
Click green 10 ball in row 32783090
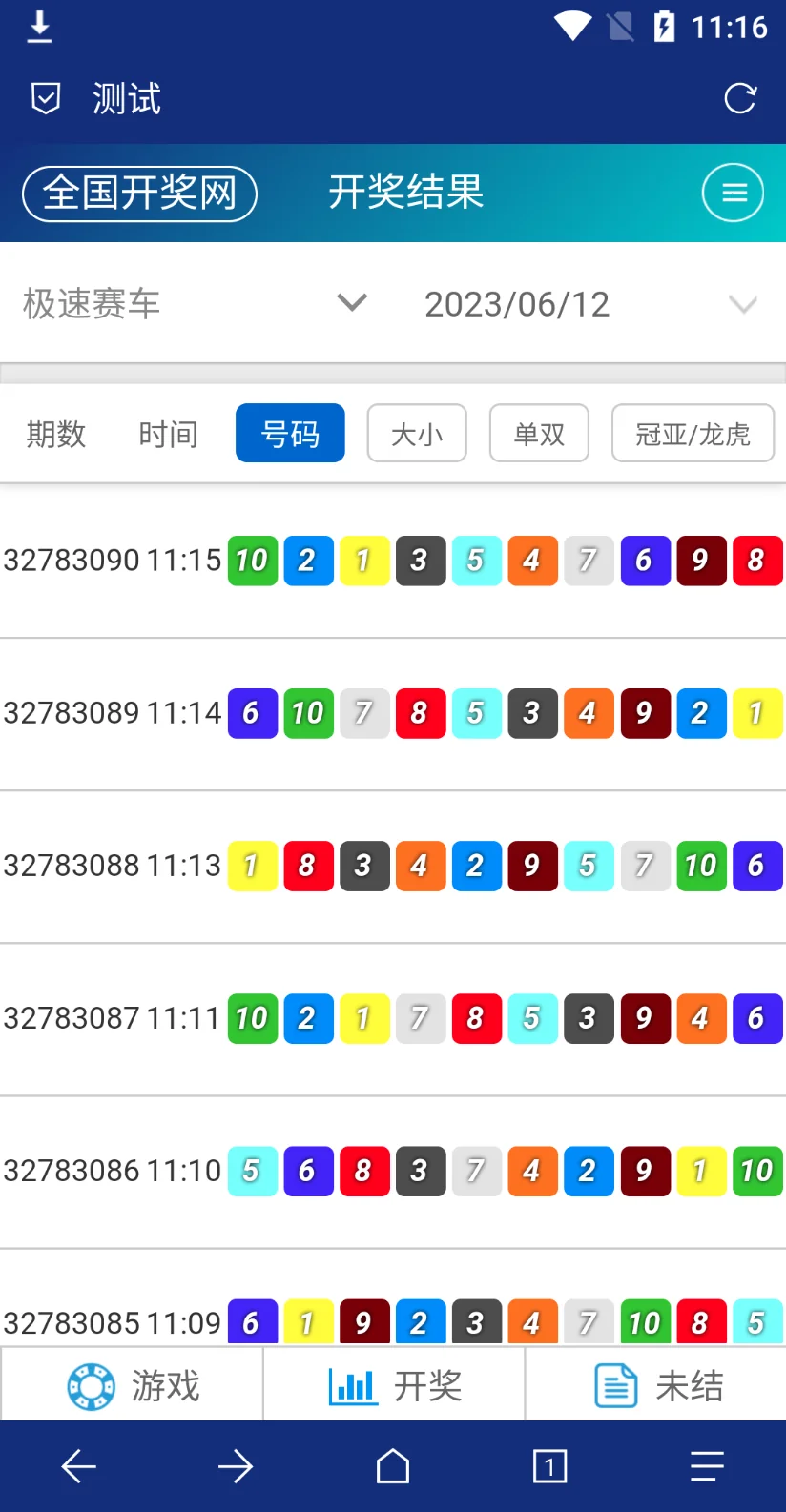pos(252,561)
